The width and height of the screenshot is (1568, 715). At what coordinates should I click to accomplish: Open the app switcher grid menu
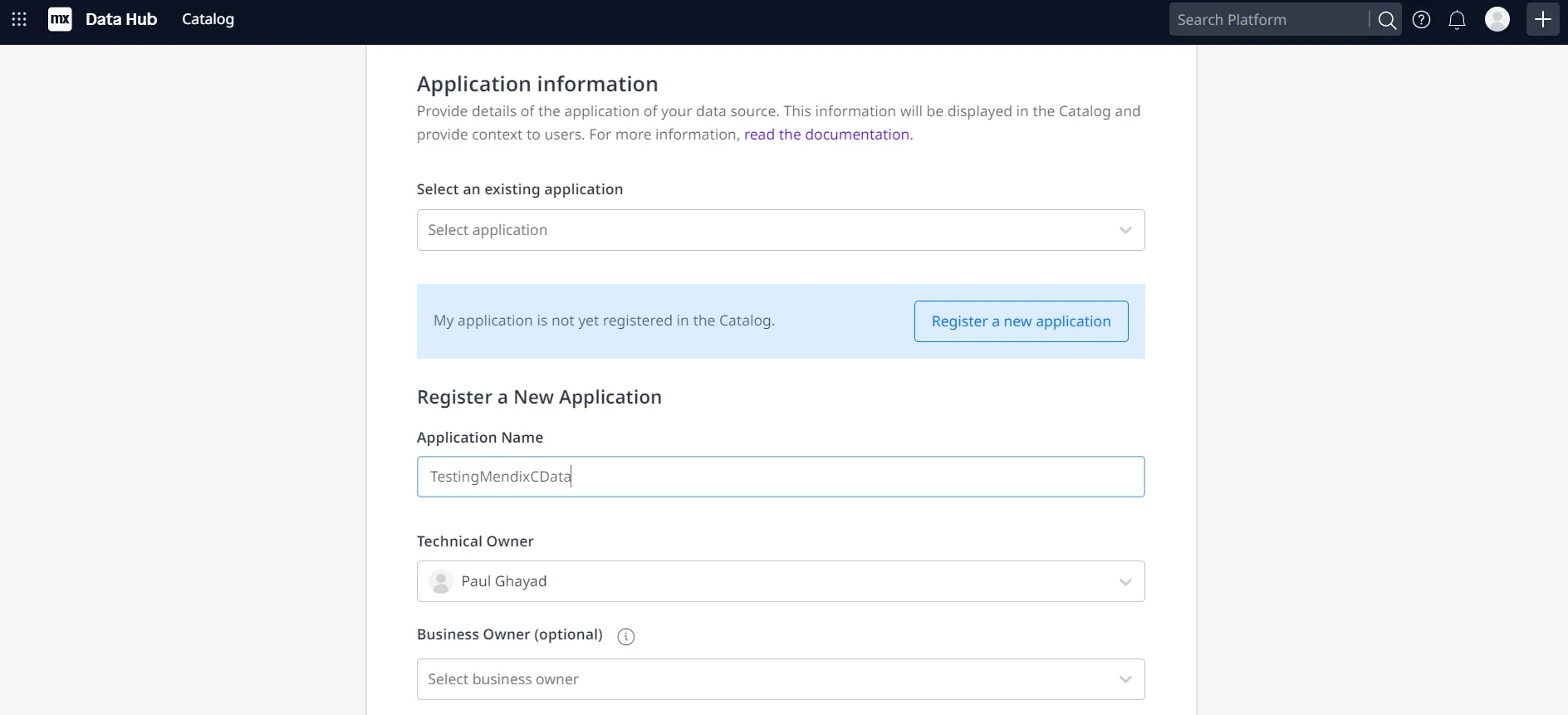pos(19,19)
